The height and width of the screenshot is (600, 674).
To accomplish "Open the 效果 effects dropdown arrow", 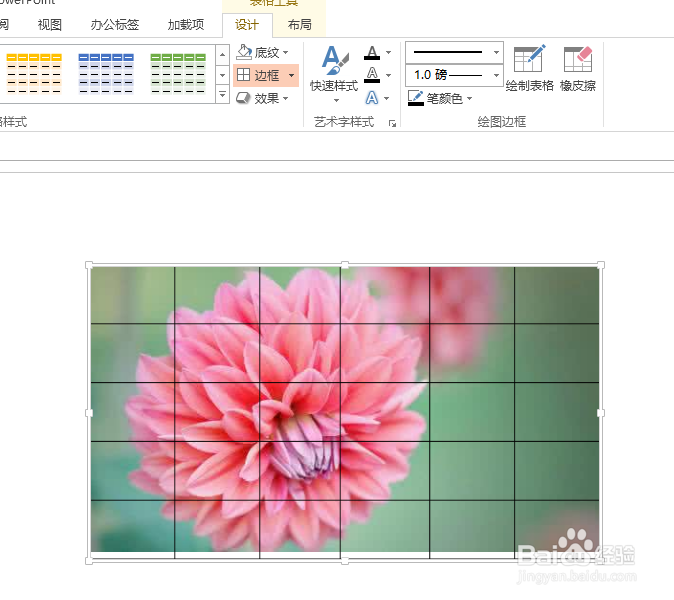I will pos(285,98).
